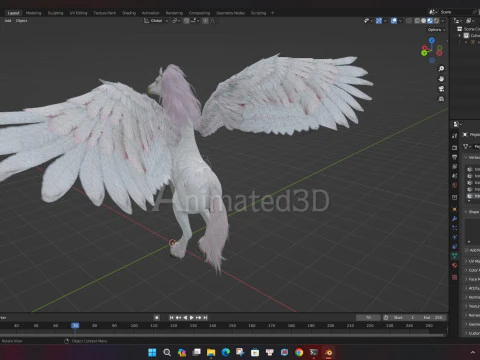The width and height of the screenshot is (480, 360).
Task: Toggle X-ray mode
Action: tap(409, 21)
